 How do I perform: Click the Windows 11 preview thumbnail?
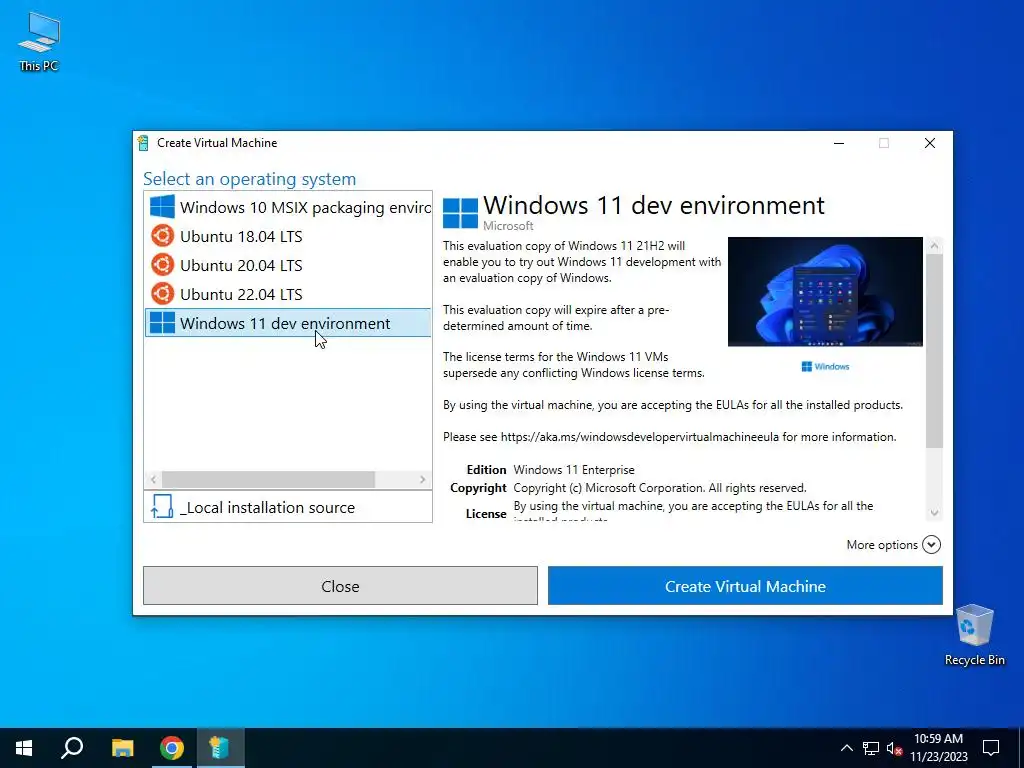pos(825,291)
